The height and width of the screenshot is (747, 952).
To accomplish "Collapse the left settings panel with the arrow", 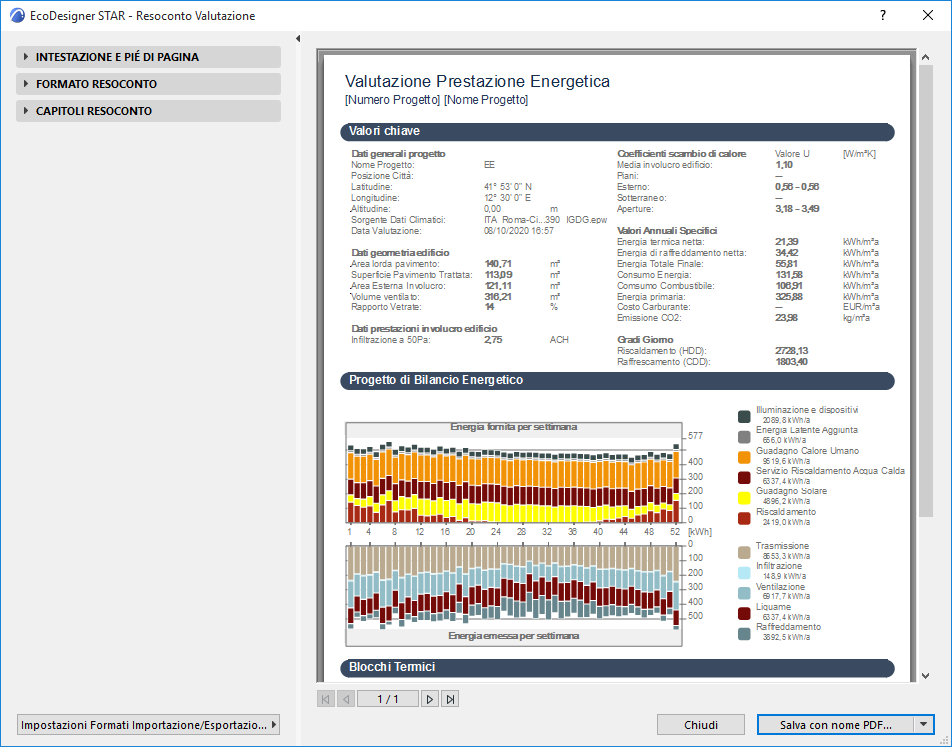I will click(298, 38).
